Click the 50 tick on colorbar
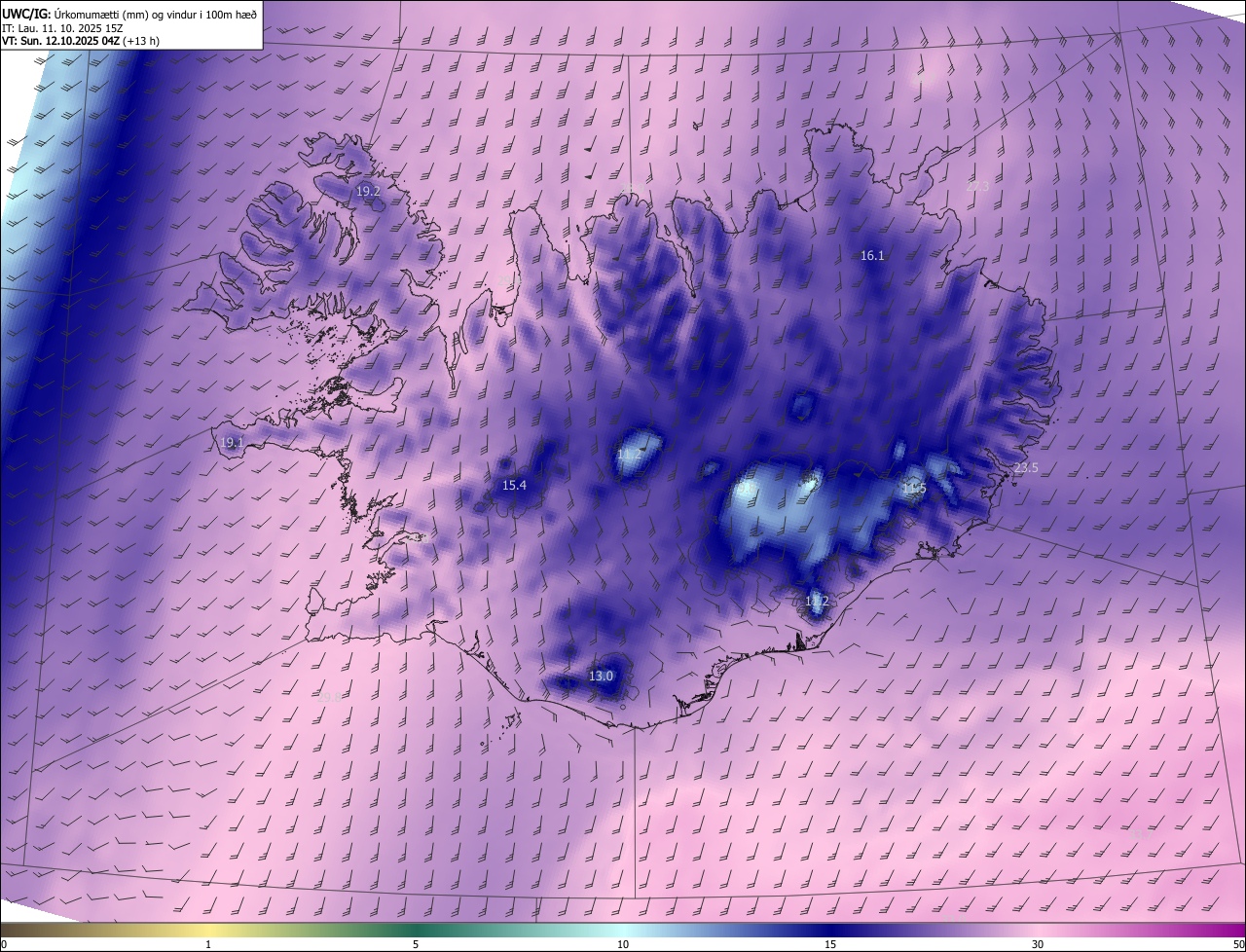This screenshot has height=952, width=1246. pyautogui.click(x=1238, y=945)
